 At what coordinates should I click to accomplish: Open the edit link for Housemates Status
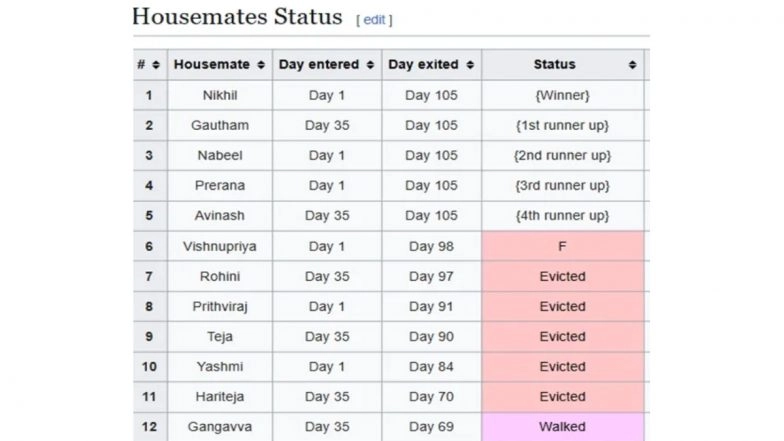tap(374, 20)
